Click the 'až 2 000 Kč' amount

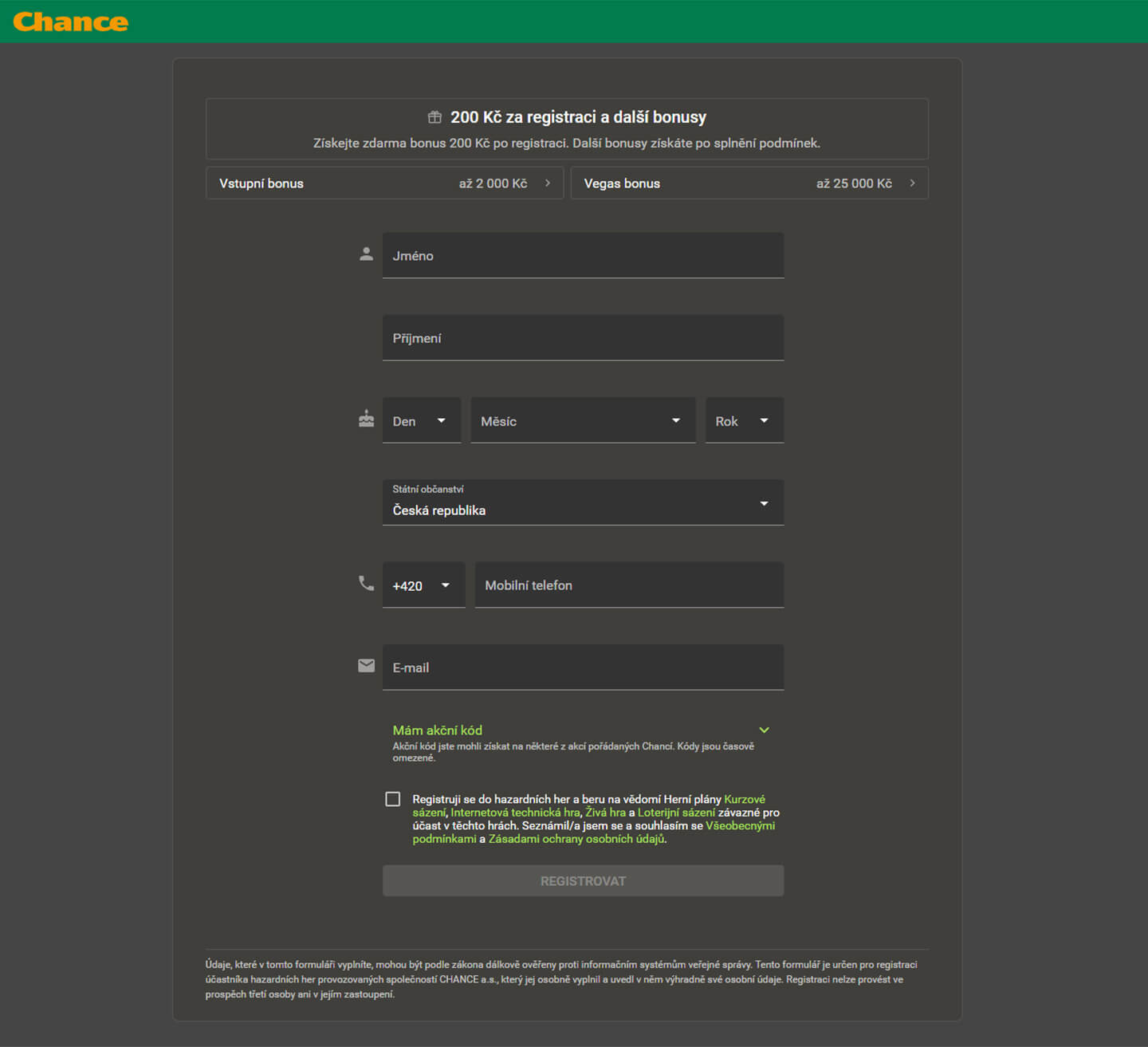click(493, 183)
